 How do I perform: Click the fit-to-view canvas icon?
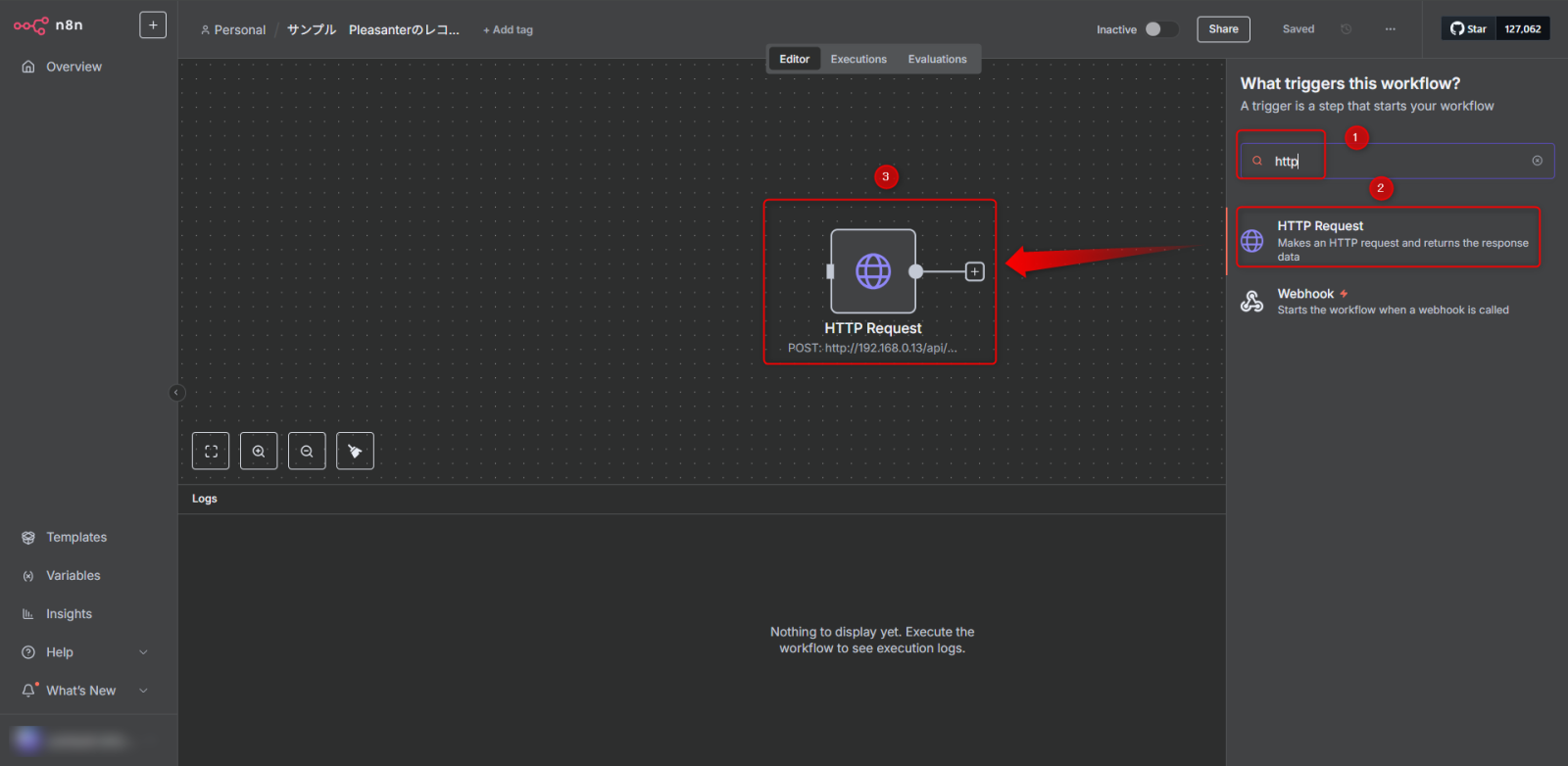coord(211,452)
